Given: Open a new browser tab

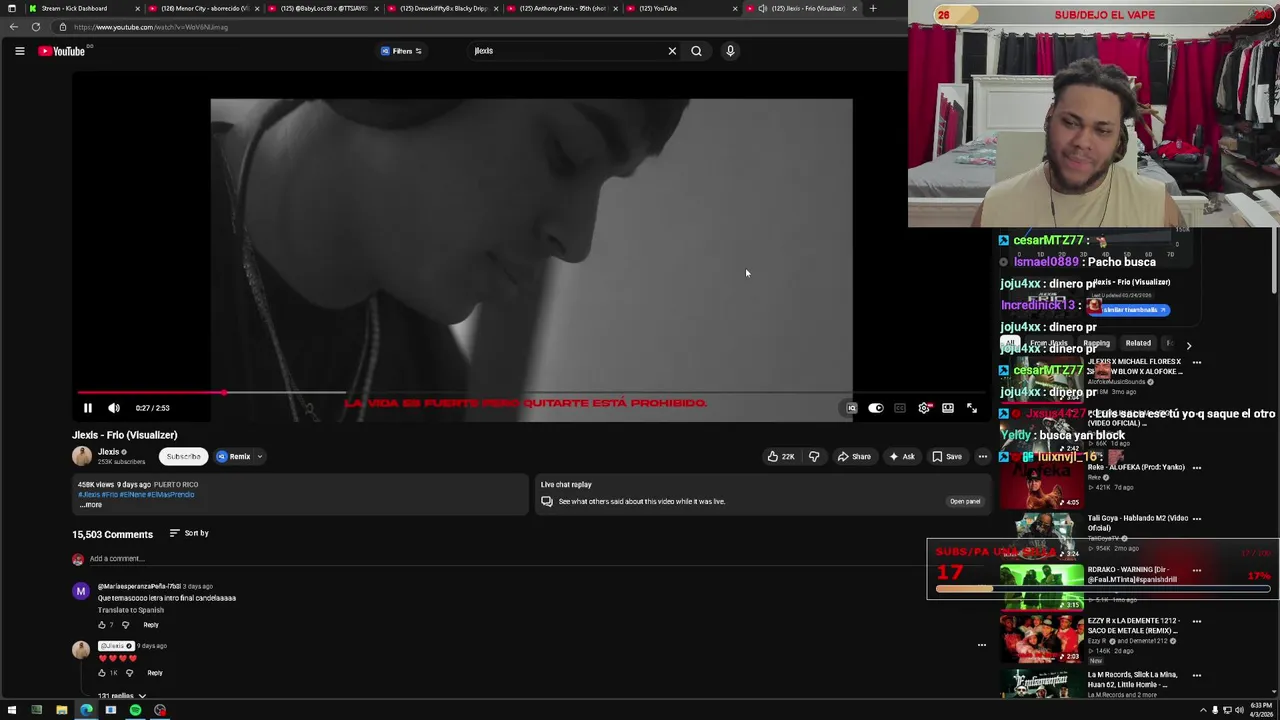Looking at the screenshot, I should tap(873, 8).
